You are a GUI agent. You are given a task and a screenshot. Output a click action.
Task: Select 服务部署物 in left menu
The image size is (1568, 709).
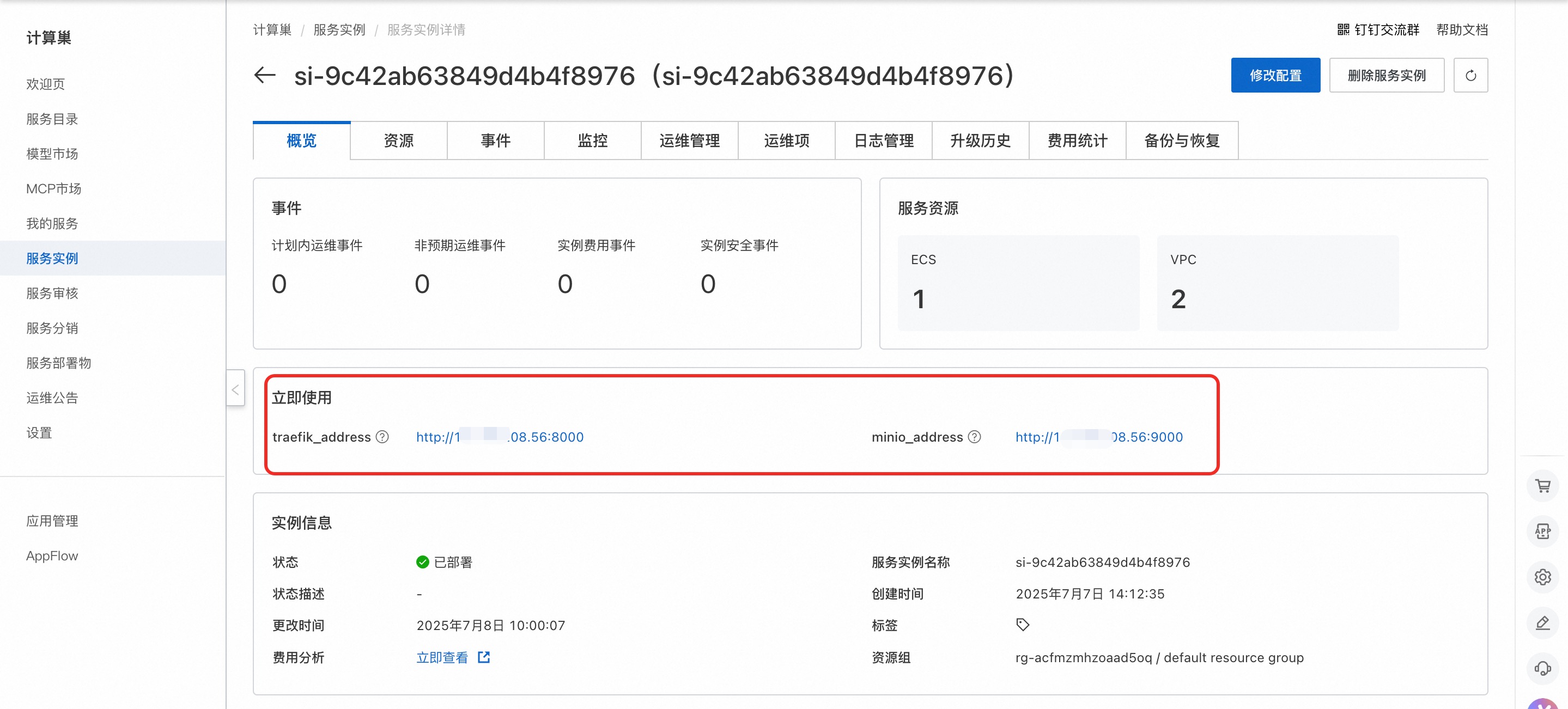point(58,363)
